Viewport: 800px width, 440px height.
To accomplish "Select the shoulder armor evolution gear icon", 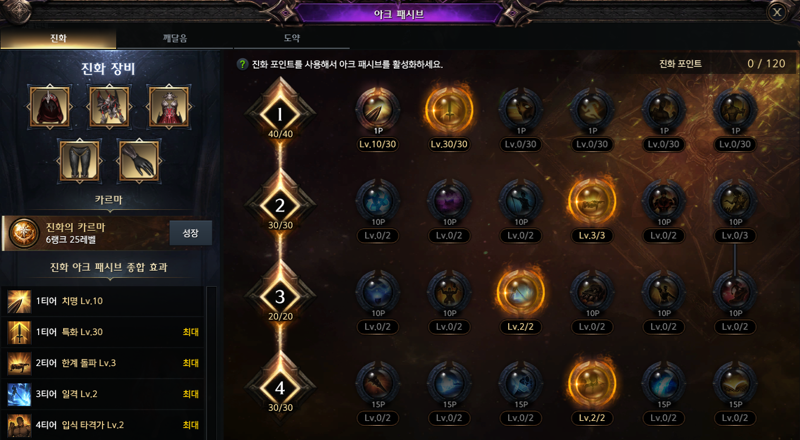I will click(109, 107).
